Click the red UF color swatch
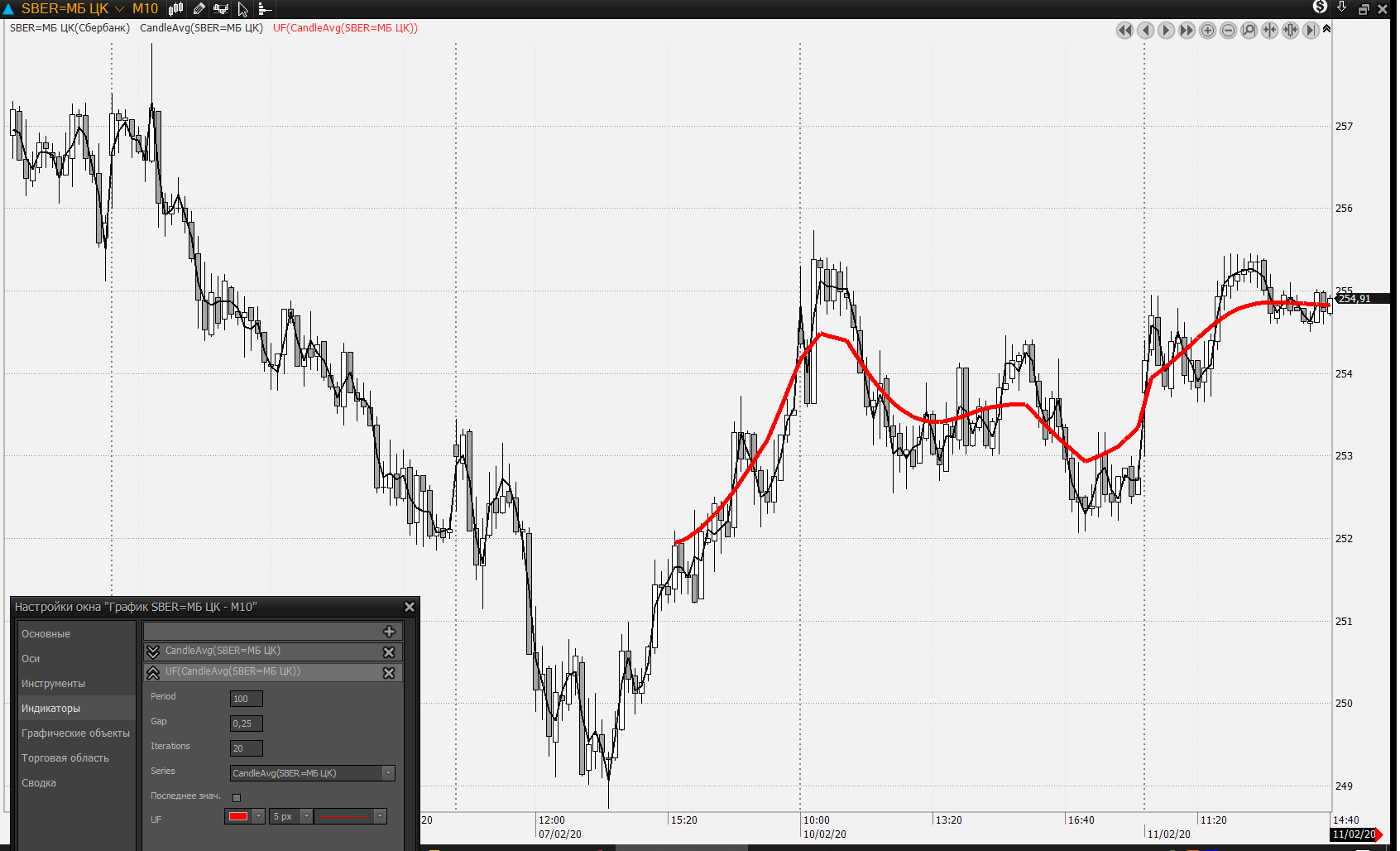This screenshot has width=1400, height=851. pyautogui.click(x=238, y=816)
